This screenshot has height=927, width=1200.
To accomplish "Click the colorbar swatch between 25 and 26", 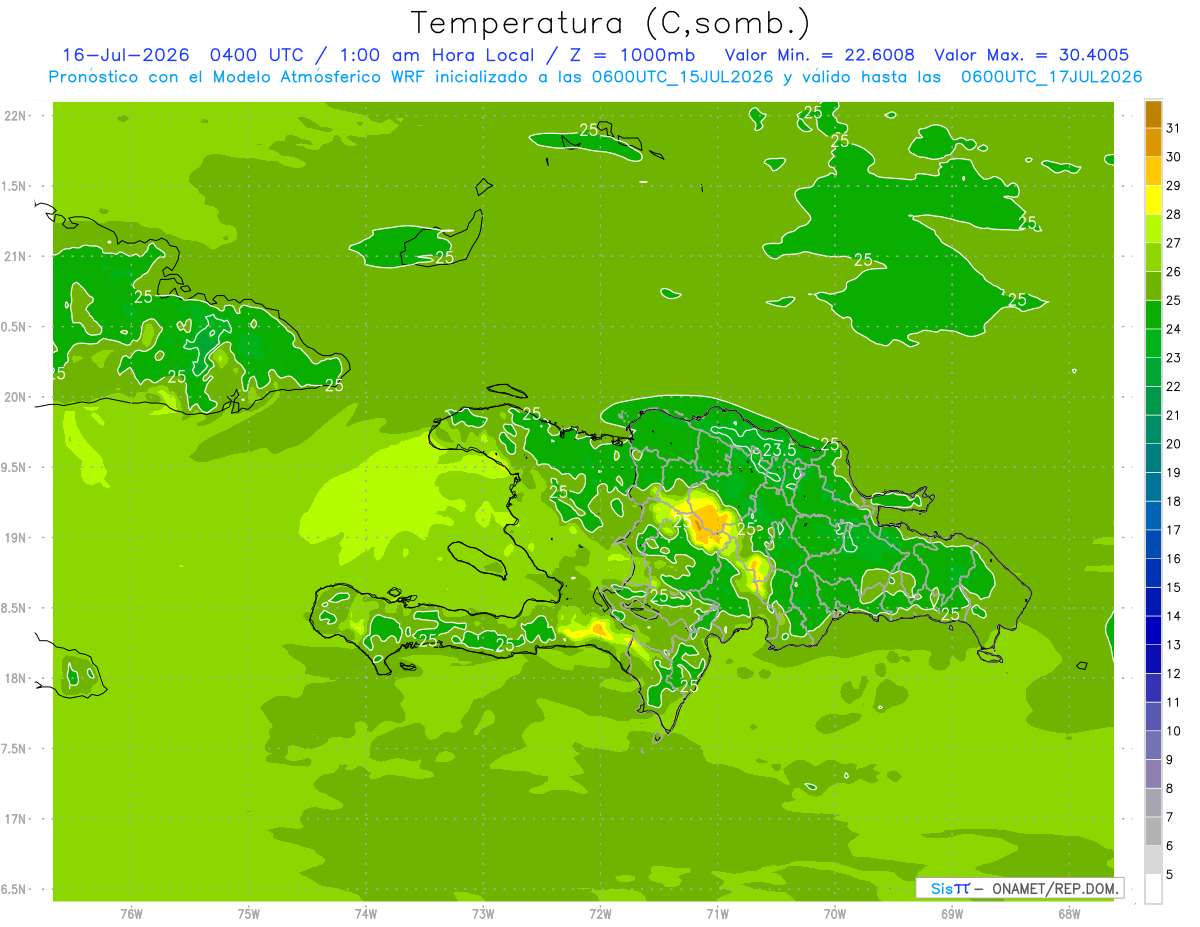I will [x=1153, y=286].
